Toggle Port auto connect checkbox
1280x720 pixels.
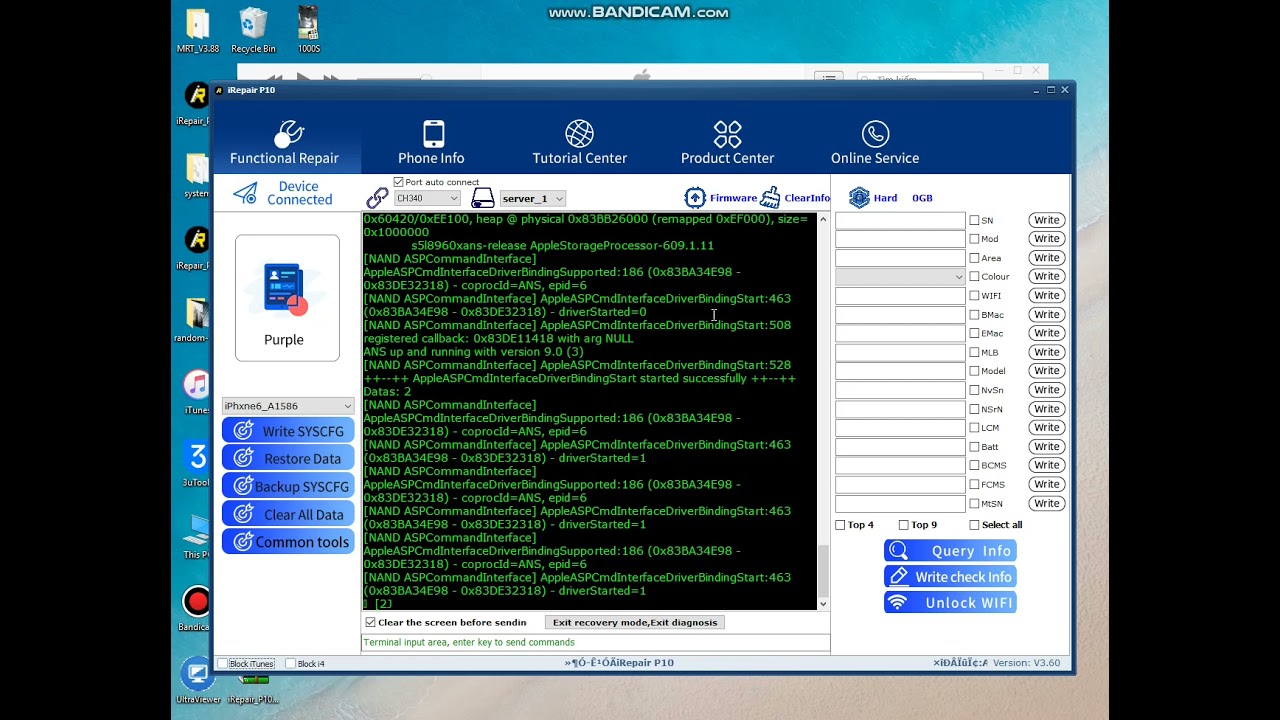tap(399, 182)
